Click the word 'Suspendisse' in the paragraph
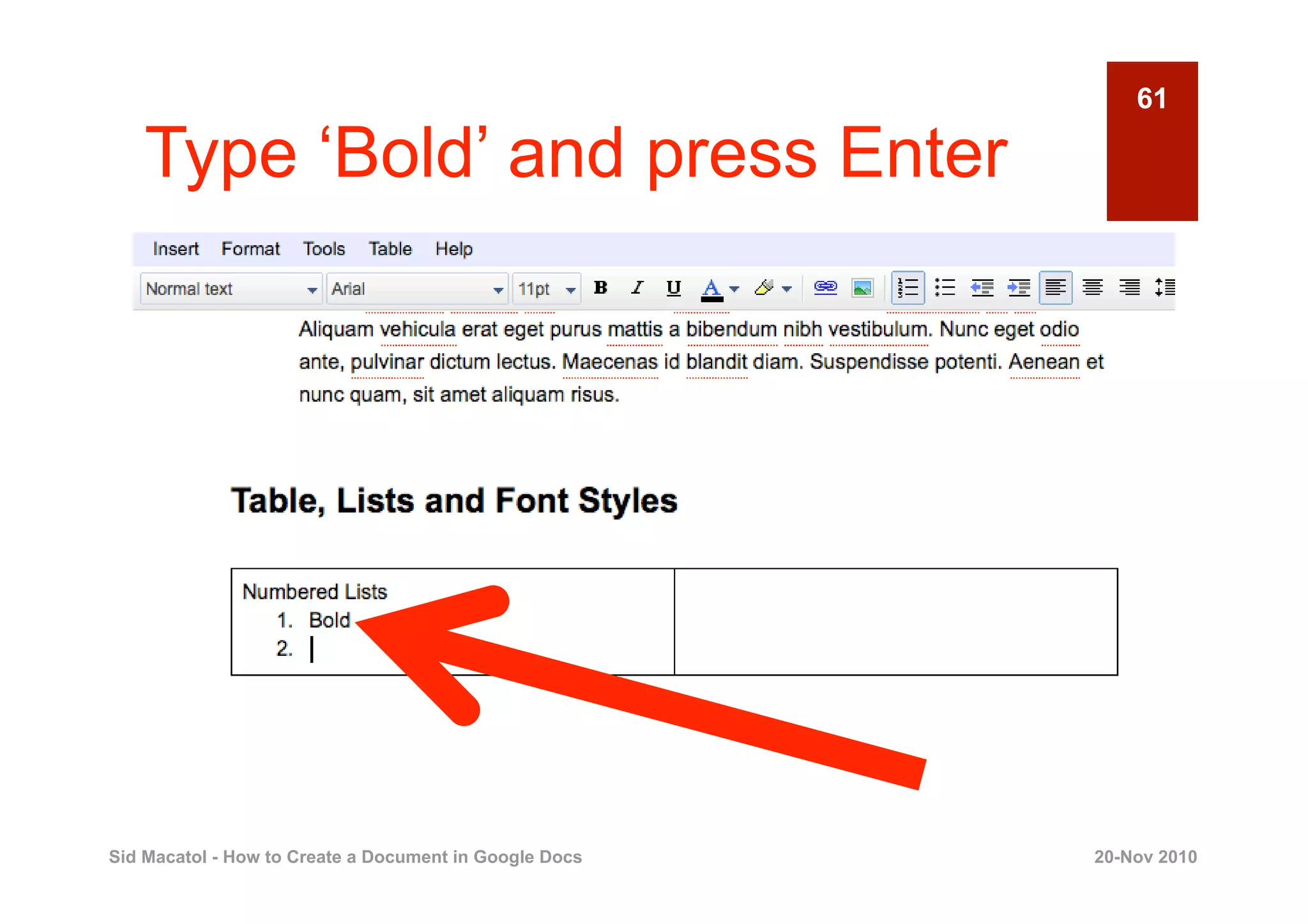Image resolution: width=1308 pixels, height=924 pixels. point(869,362)
